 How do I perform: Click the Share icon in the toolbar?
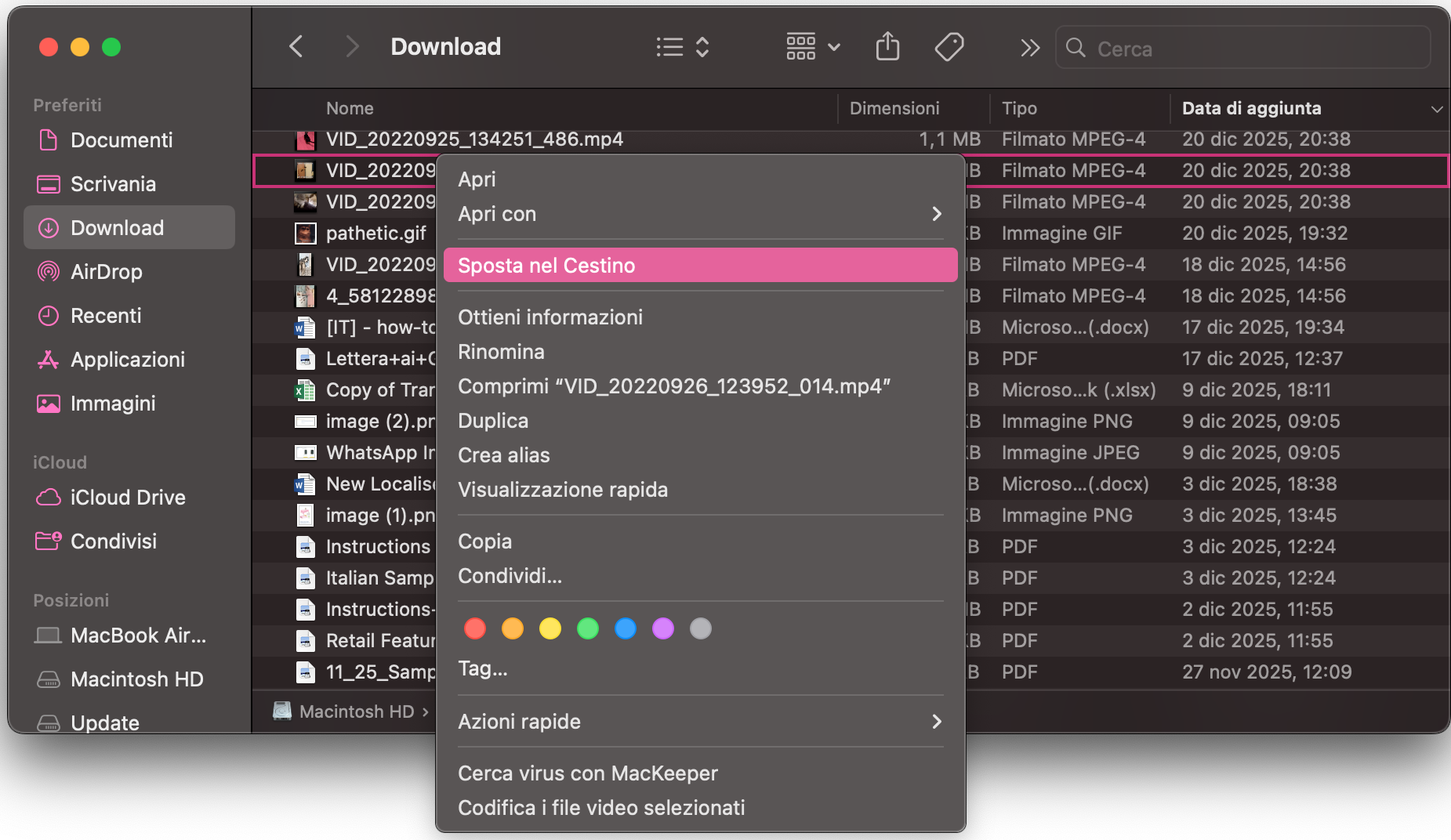coord(887,46)
